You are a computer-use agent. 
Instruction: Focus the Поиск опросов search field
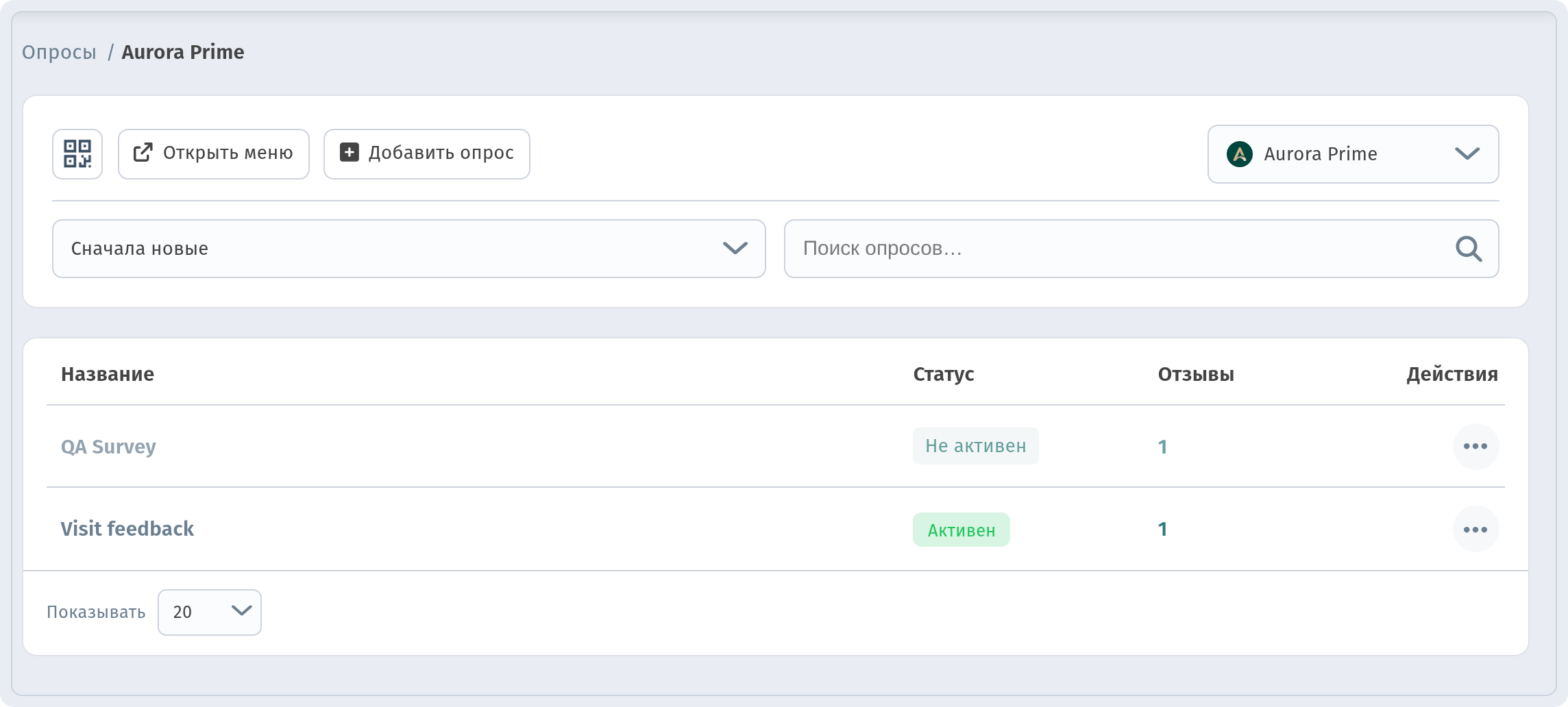point(1142,249)
